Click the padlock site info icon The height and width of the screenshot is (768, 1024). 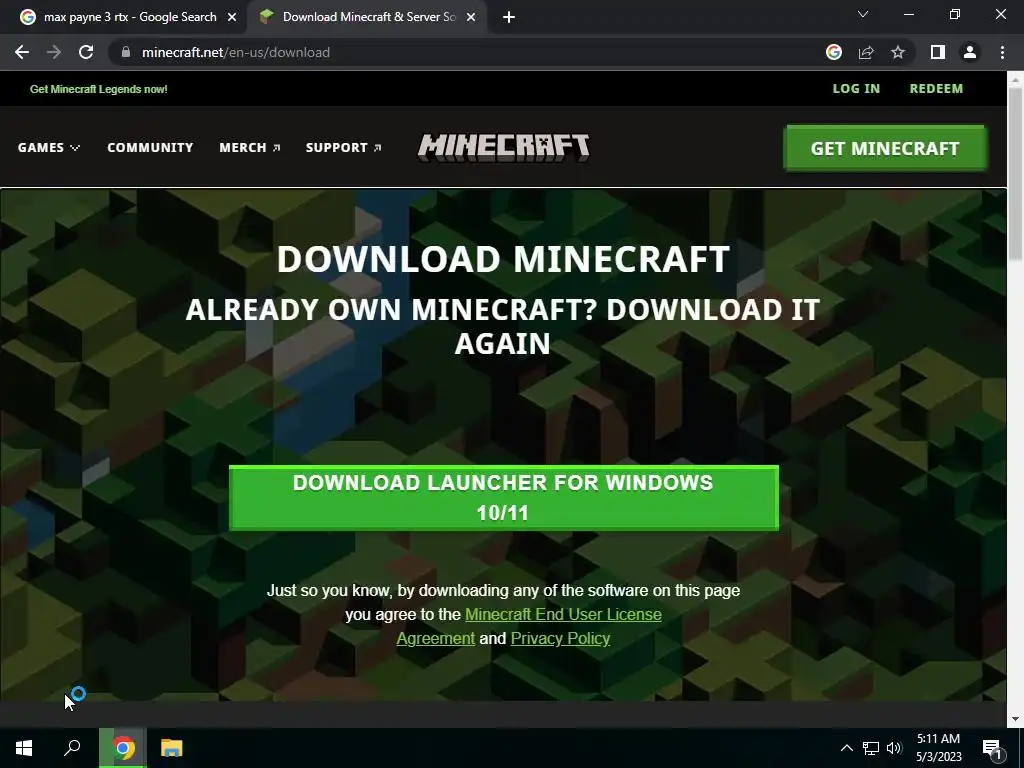click(x=126, y=52)
